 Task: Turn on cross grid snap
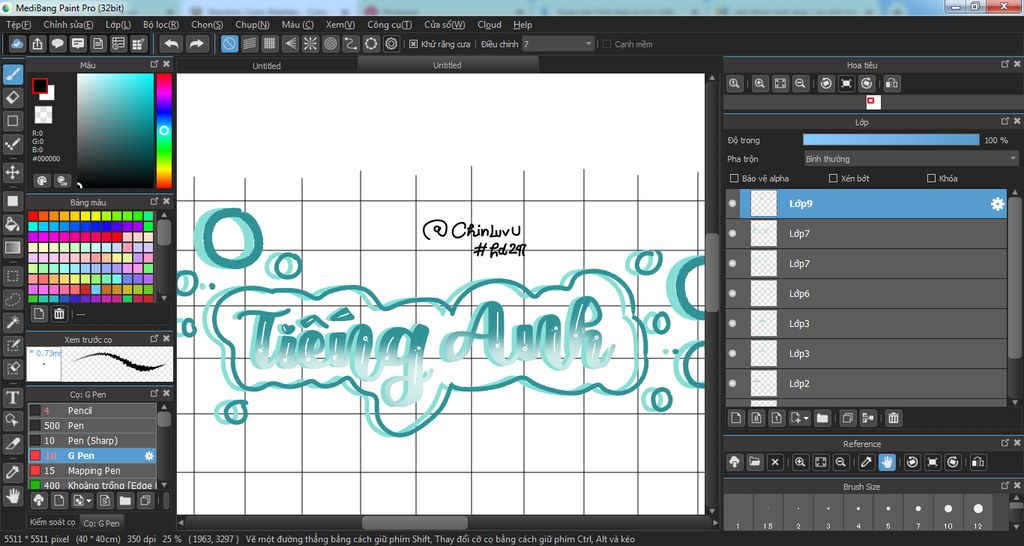(x=270, y=44)
